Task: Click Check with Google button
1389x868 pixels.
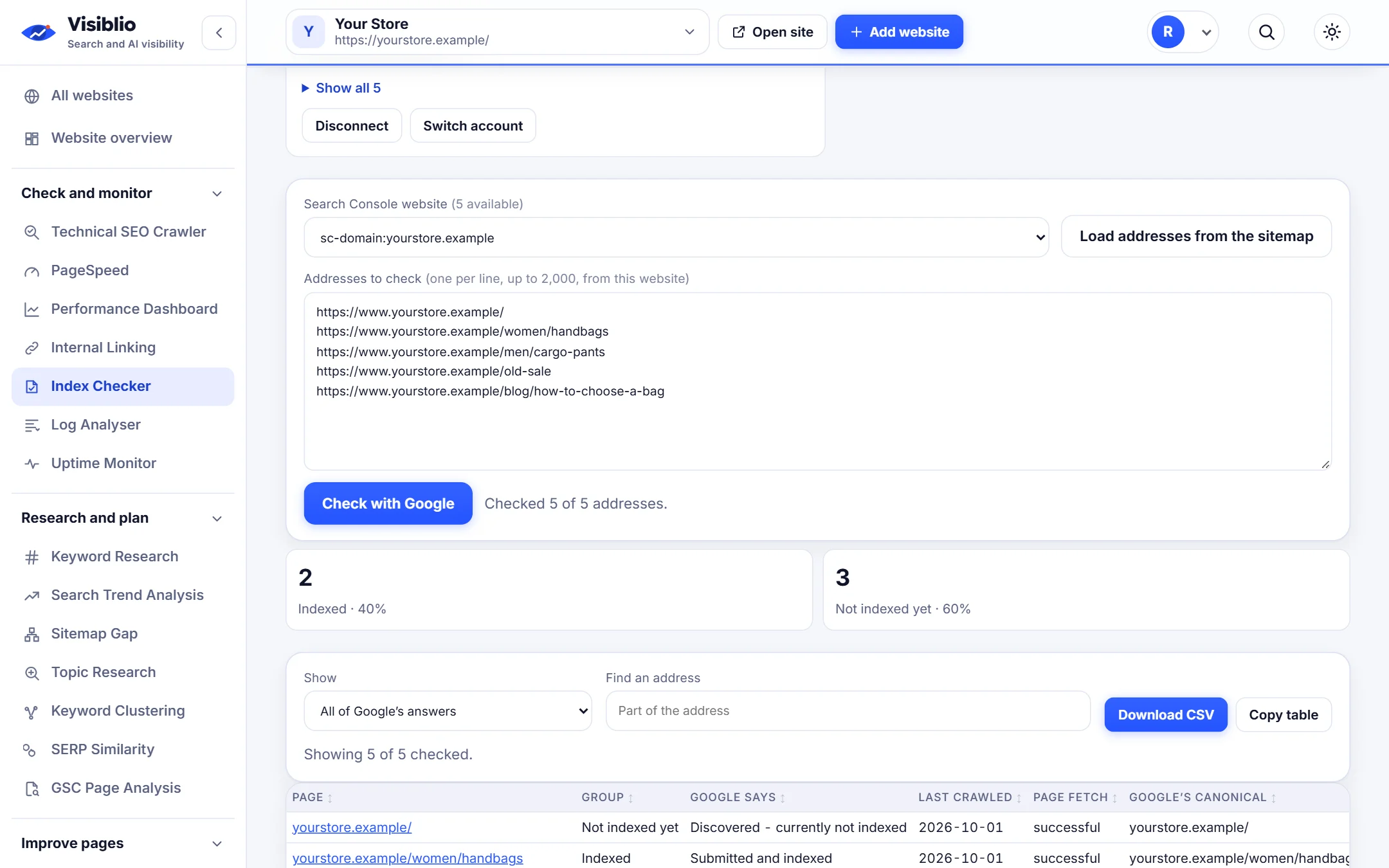Action: click(388, 503)
